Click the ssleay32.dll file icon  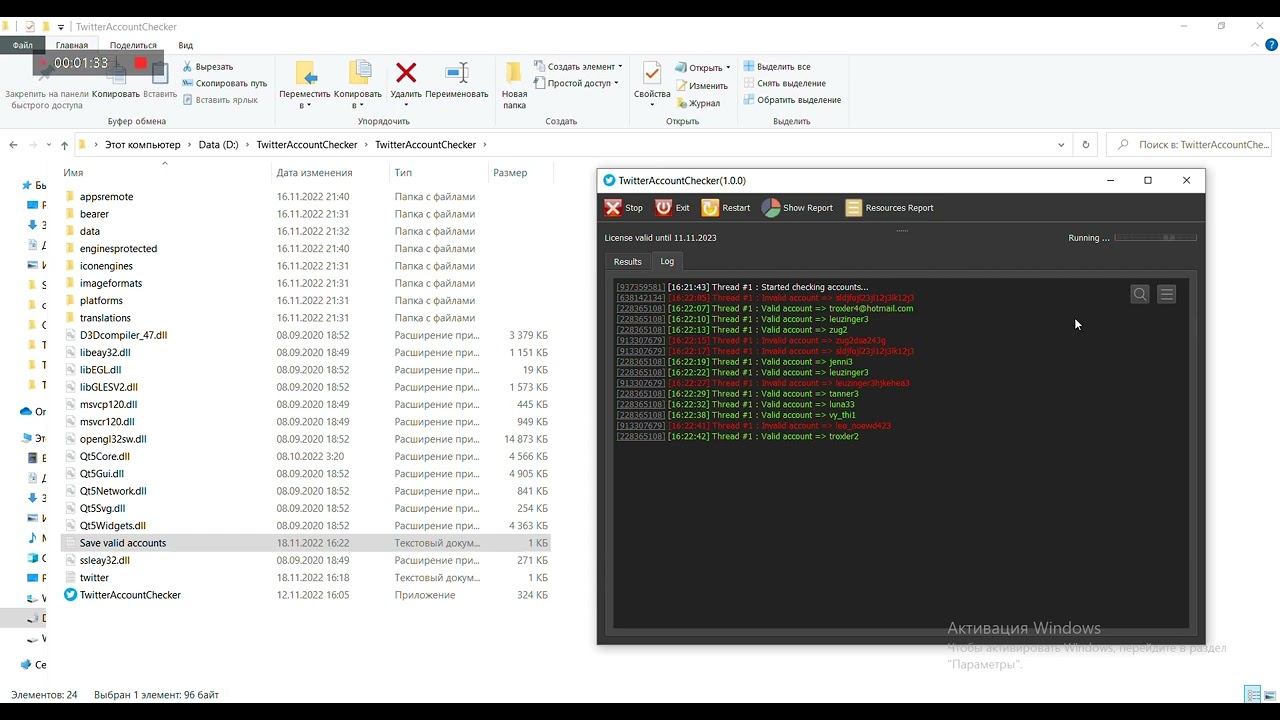[70, 560]
